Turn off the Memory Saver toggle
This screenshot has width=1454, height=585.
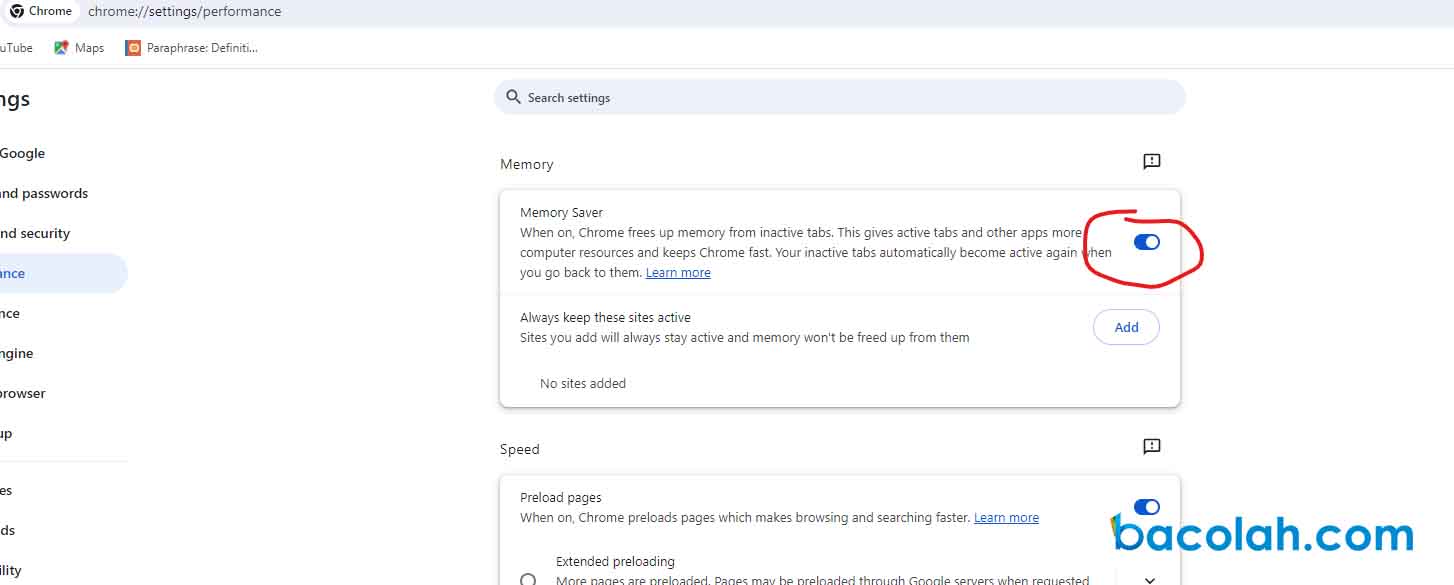(x=1146, y=242)
